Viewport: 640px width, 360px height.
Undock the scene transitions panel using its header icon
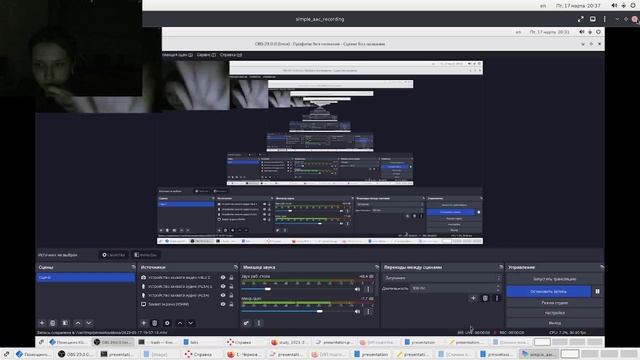[x=501, y=267]
